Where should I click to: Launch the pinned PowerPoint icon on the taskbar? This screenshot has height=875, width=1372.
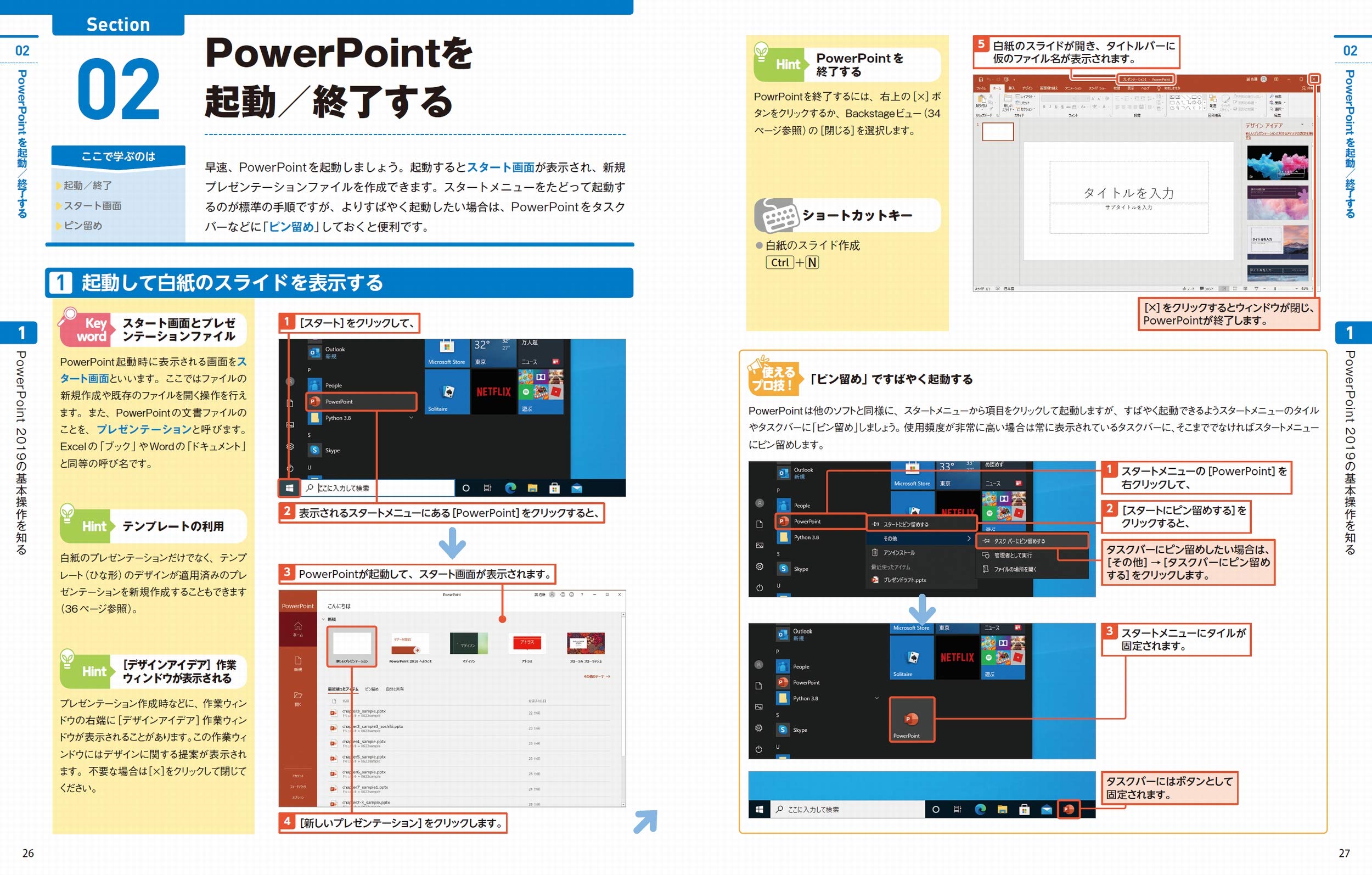click(1069, 809)
